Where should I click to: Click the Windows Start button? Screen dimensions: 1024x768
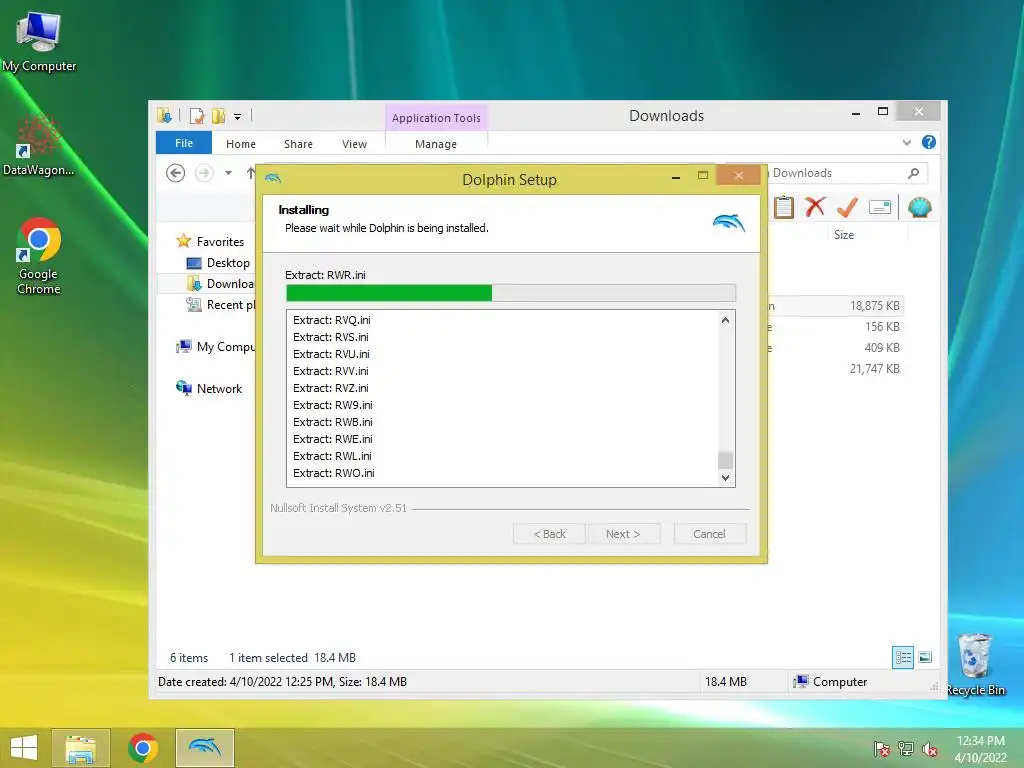click(24, 748)
